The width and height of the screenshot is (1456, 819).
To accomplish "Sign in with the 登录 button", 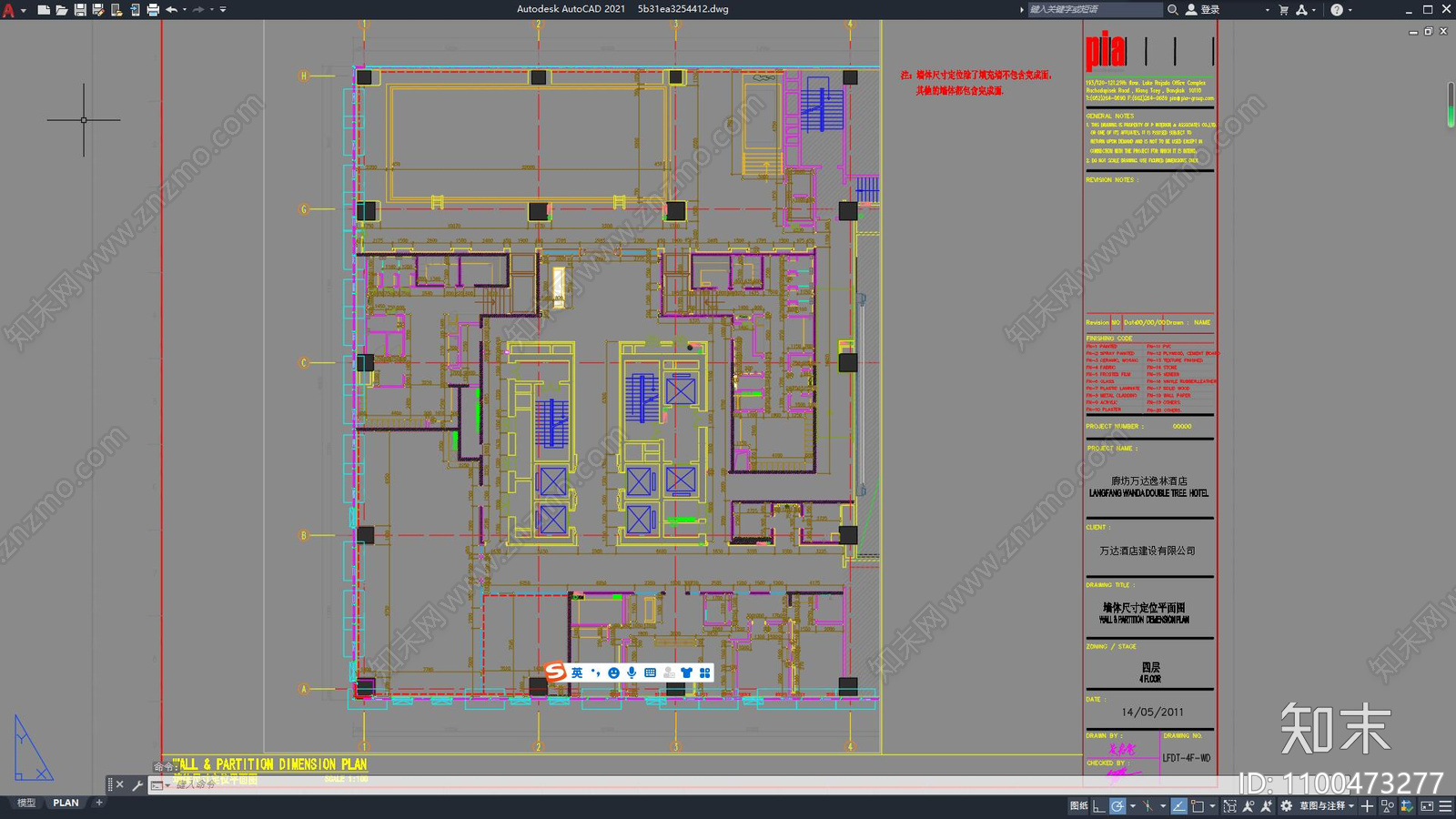I will [x=1202, y=9].
